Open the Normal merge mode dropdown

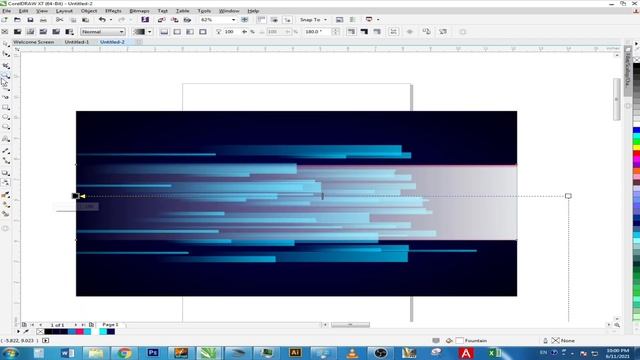click(103, 31)
